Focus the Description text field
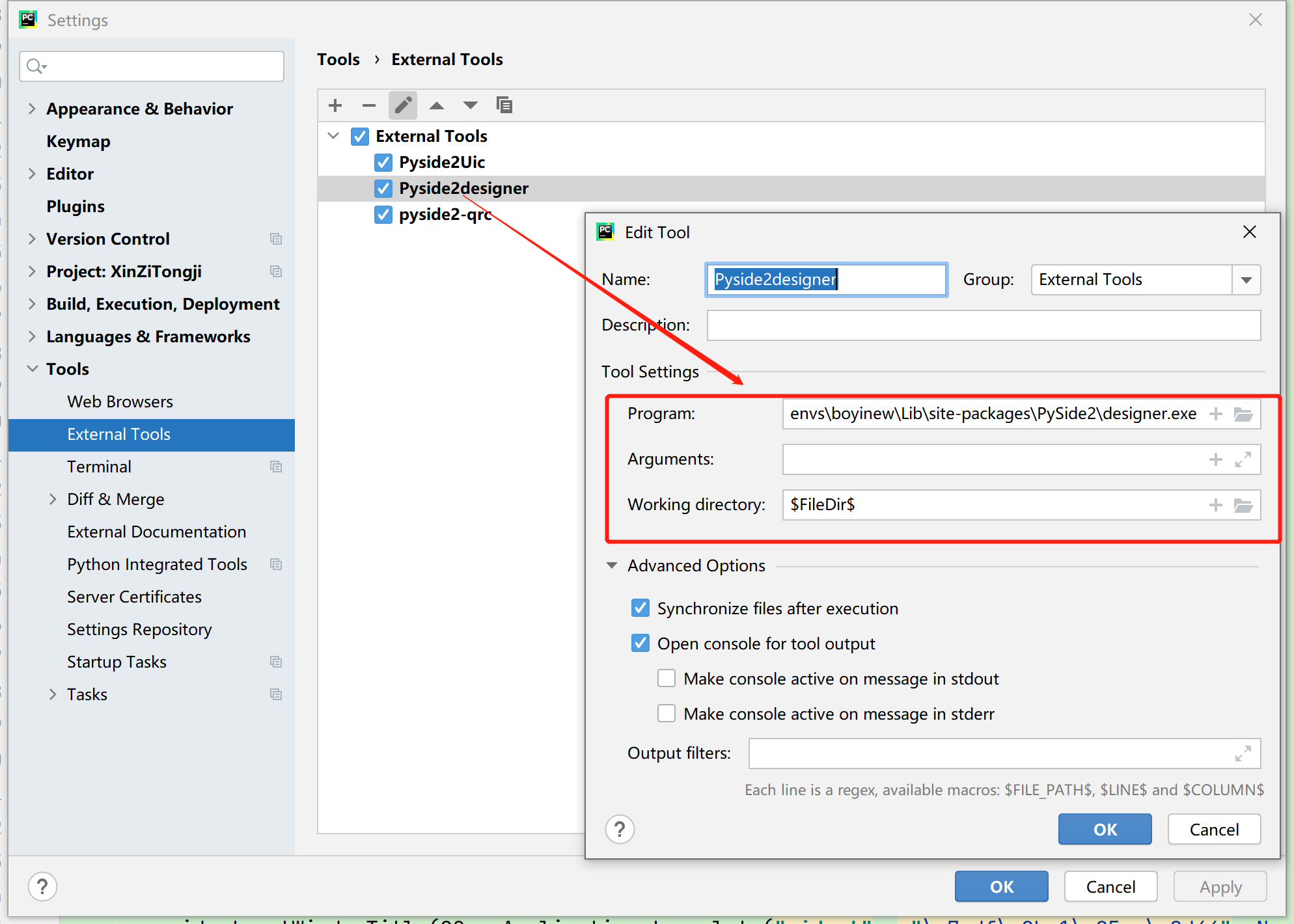Viewport: 1294px width, 924px height. [x=984, y=325]
